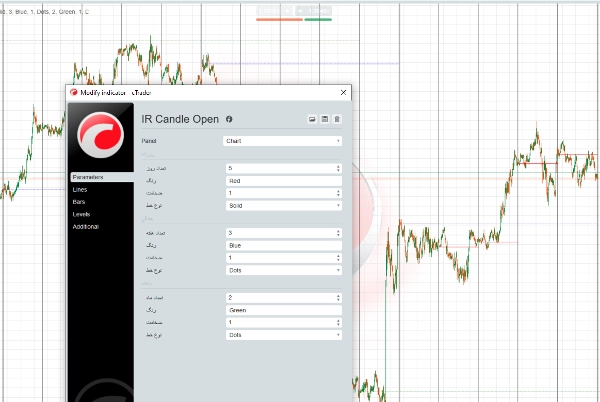This screenshot has height=402, width=600.
Task: Click the Red color input field
Action: pos(284,181)
